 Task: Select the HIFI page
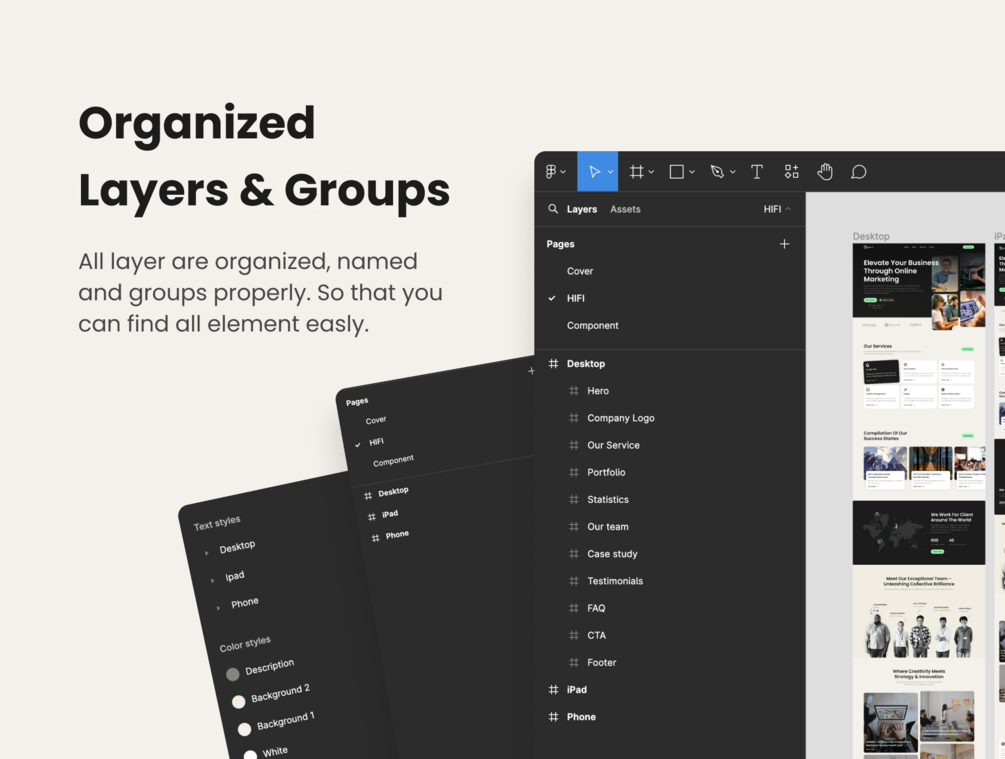(x=576, y=298)
